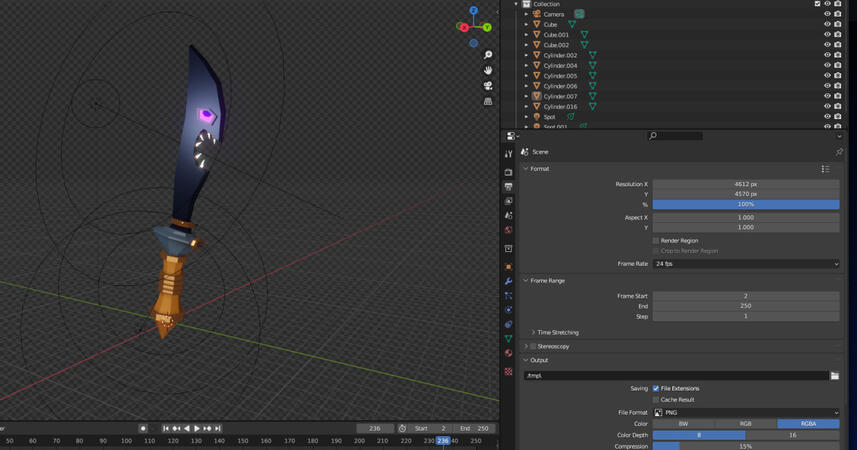
Task: Open the Modifiers wrench properties tab
Action: pos(508,281)
